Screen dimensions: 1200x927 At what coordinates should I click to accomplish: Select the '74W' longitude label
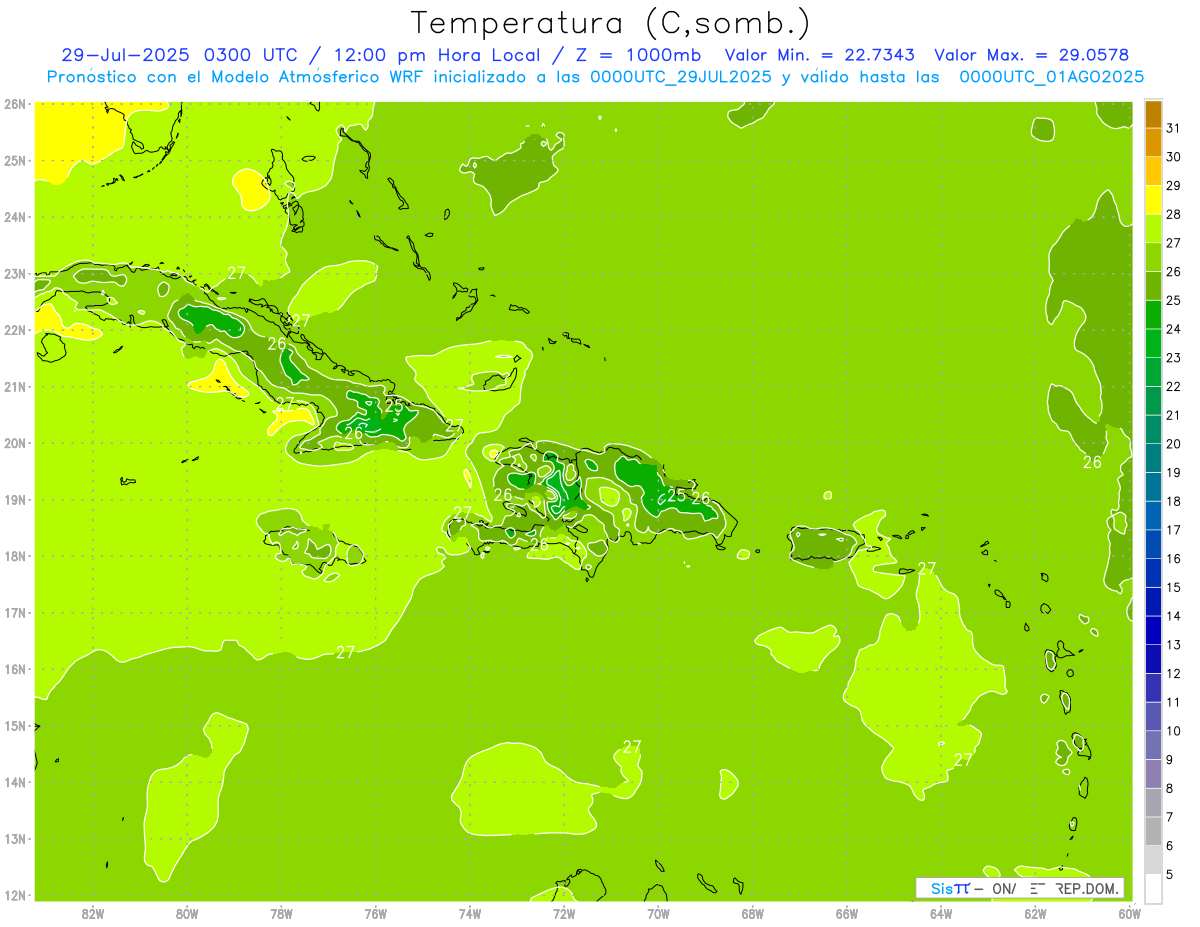coord(470,914)
